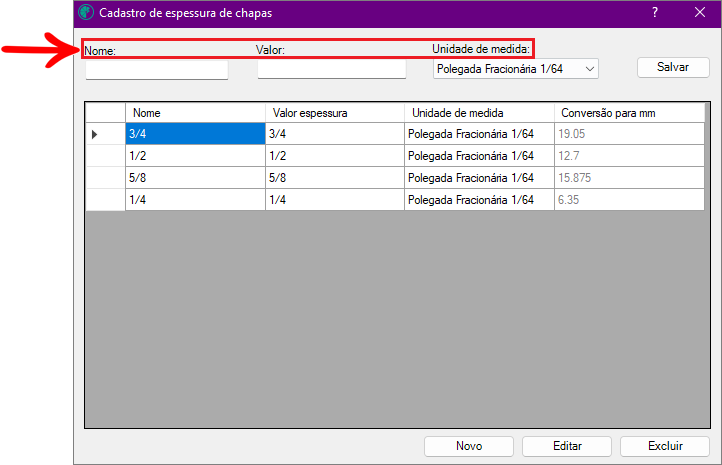Click row header of the 1/4 row
This screenshot has width=722, height=465.
(x=105, y=200)
